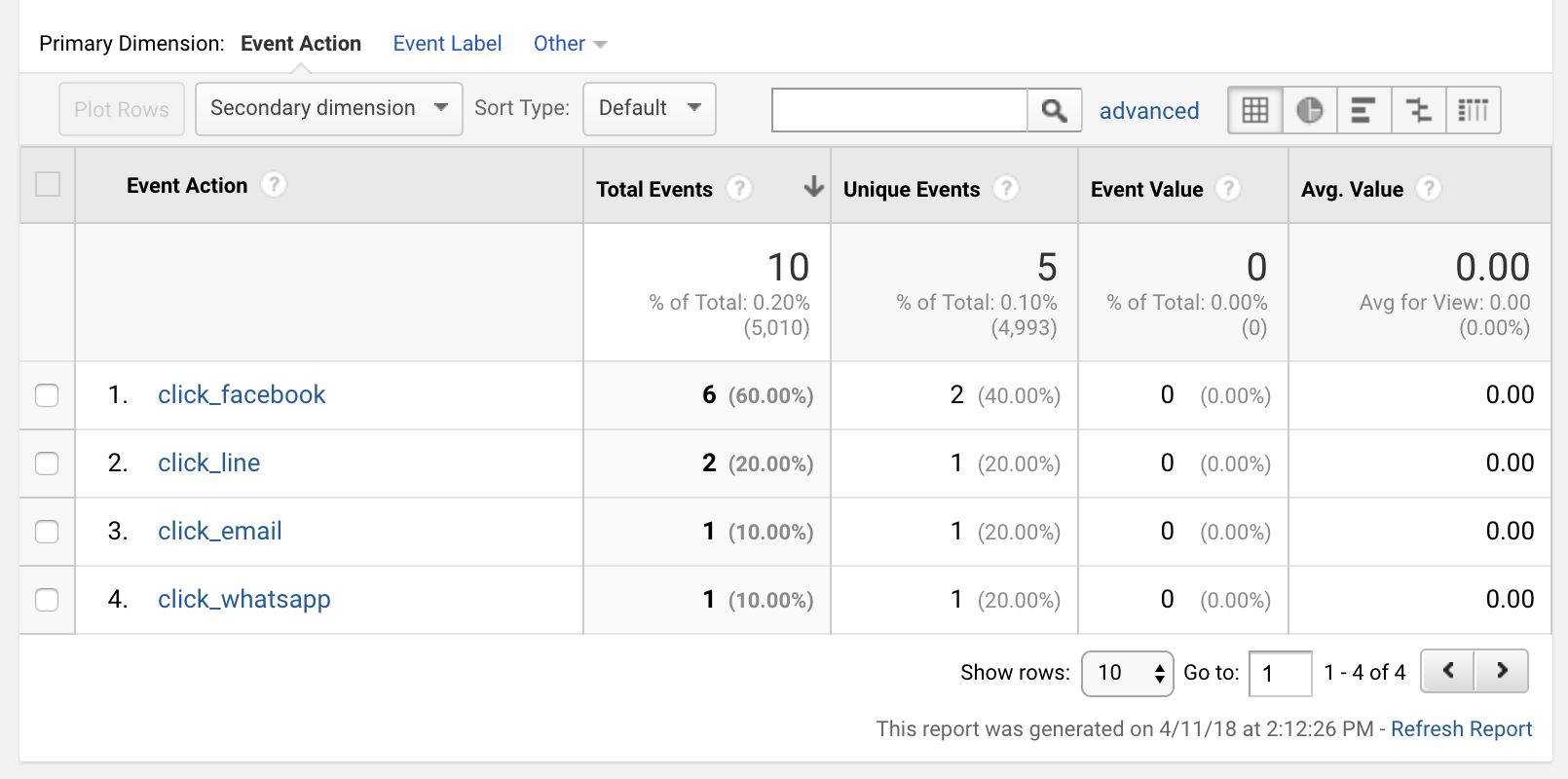The width and height of the screenshot is (1568, 779).
Task: Open the Secondary dimension dropdown
Action: coord(328,108)
